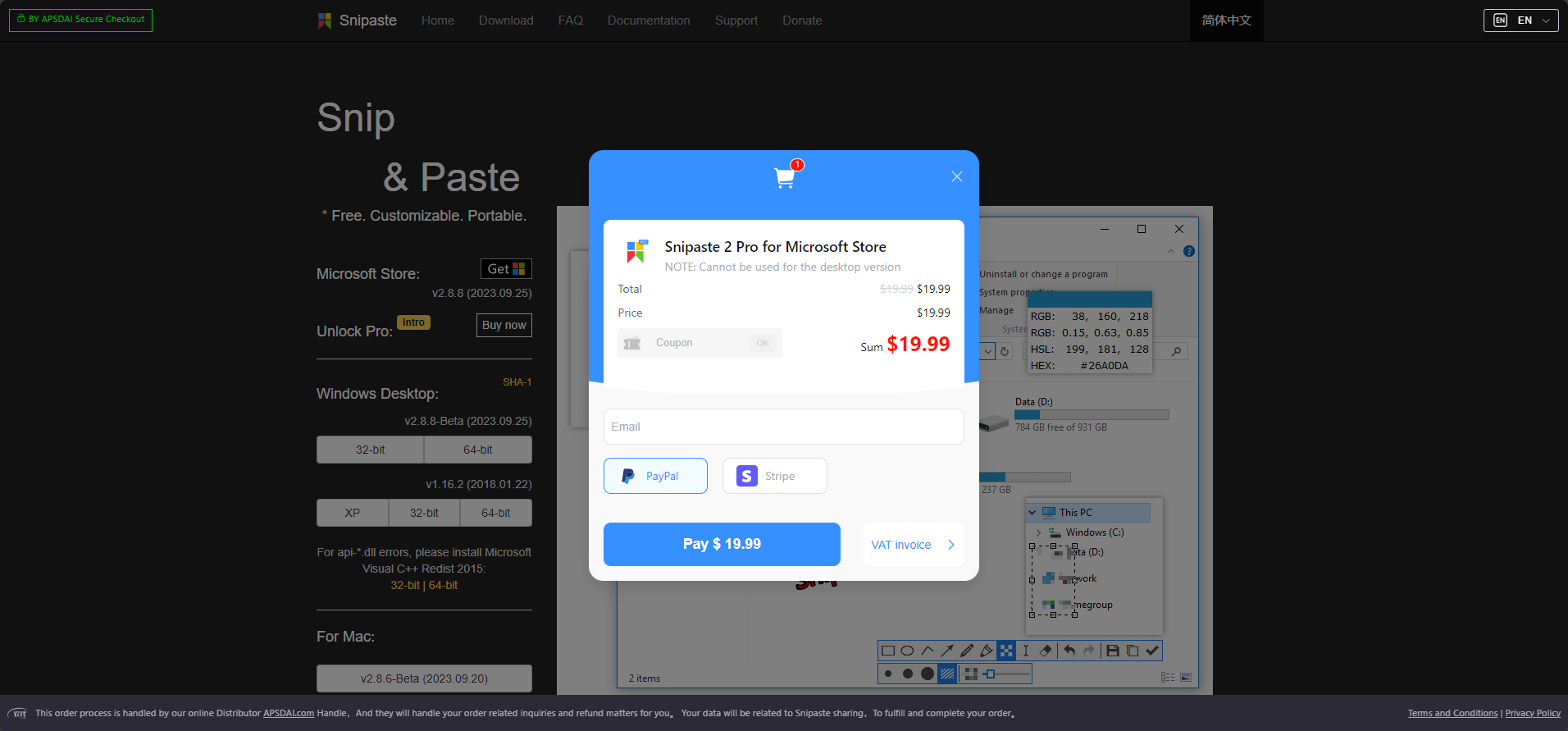This screenshot has width=1568, height=731.
Task: Select the hatched blur style option
Action: 947,674
